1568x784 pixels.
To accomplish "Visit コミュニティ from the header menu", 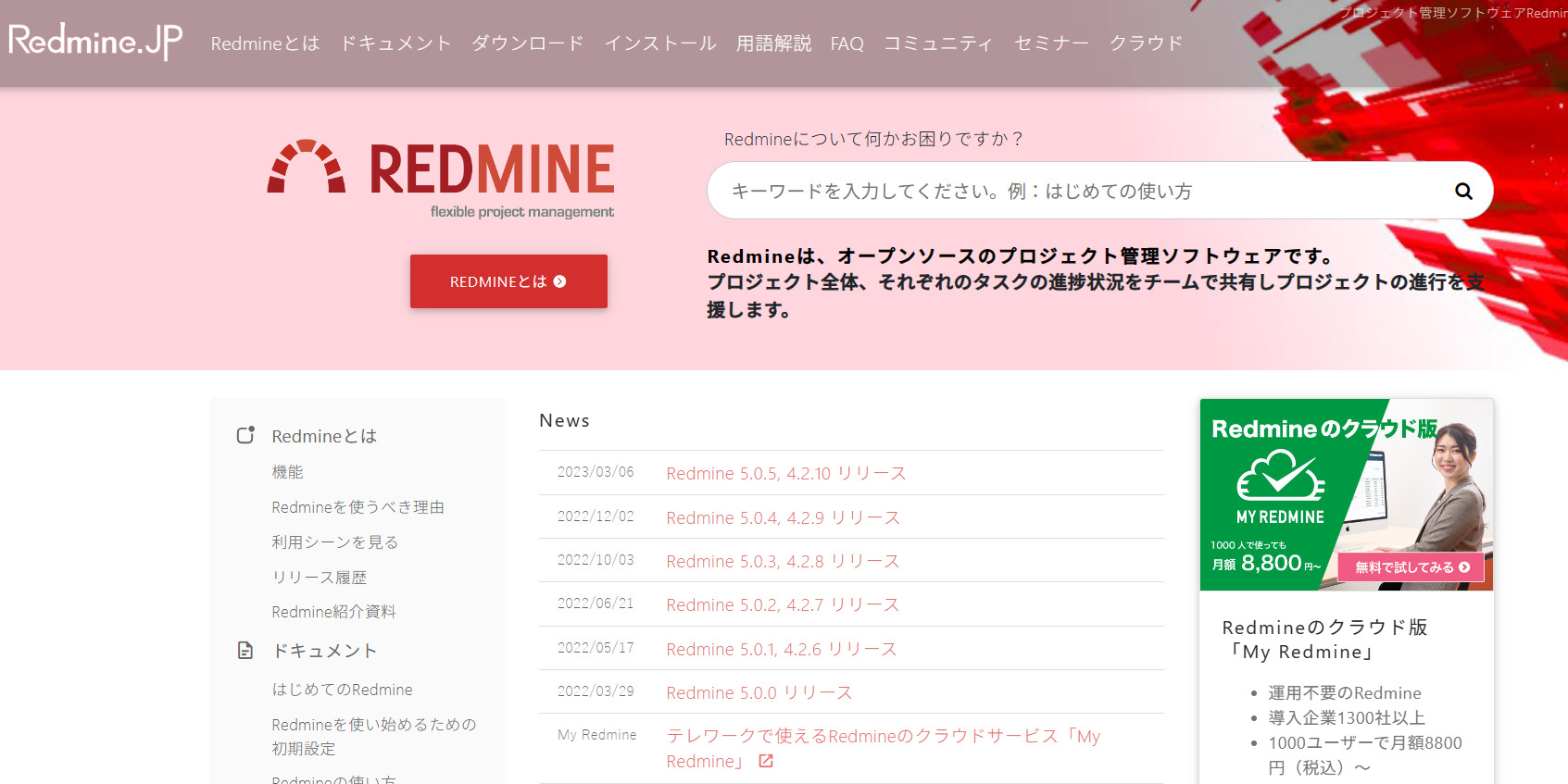I will click(x=938, y=44).
